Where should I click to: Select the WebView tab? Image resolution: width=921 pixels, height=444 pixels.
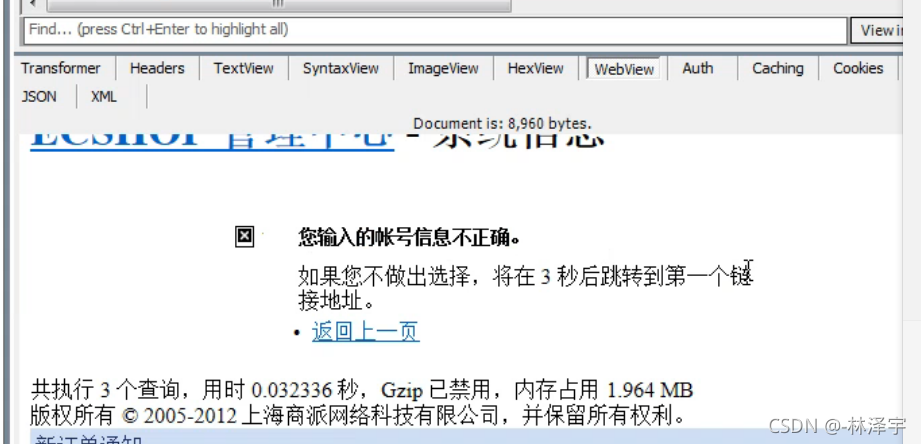tap(624, 69)
